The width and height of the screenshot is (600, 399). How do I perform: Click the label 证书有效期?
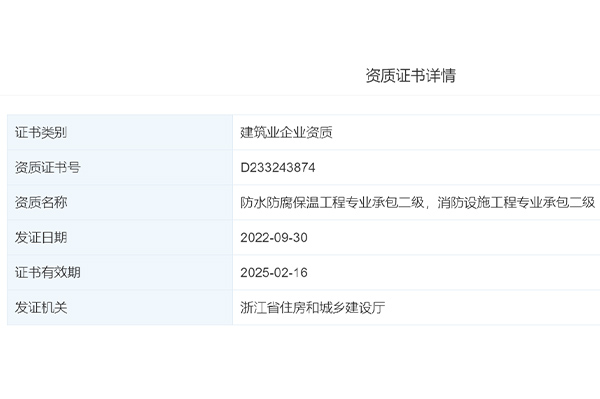[48, 272]
